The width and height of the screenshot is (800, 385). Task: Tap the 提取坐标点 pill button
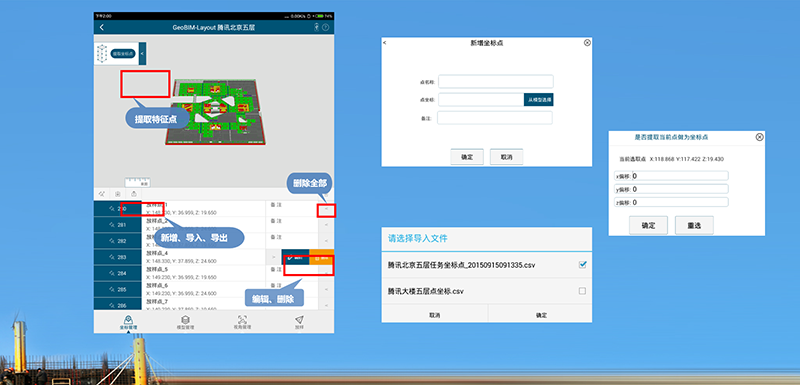(x=123, y=53)
